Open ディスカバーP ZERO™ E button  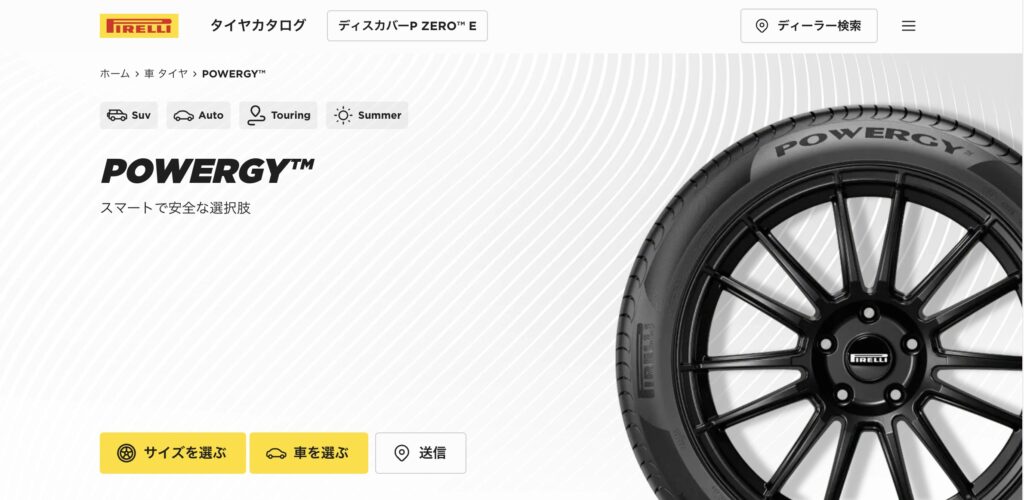click(407, 26)
